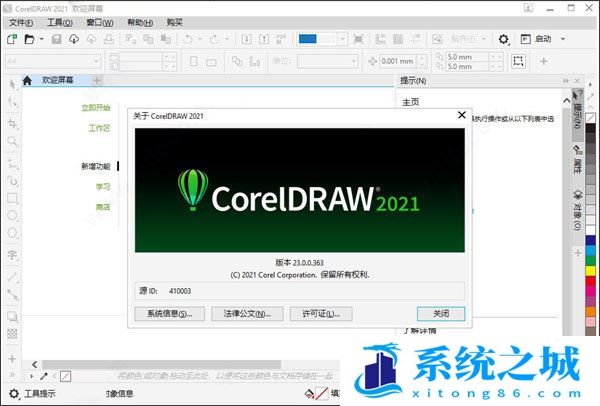The width and height of the screenshot is (600, 406).
Task: Select the Pick tool arrow
Action: 13,84
